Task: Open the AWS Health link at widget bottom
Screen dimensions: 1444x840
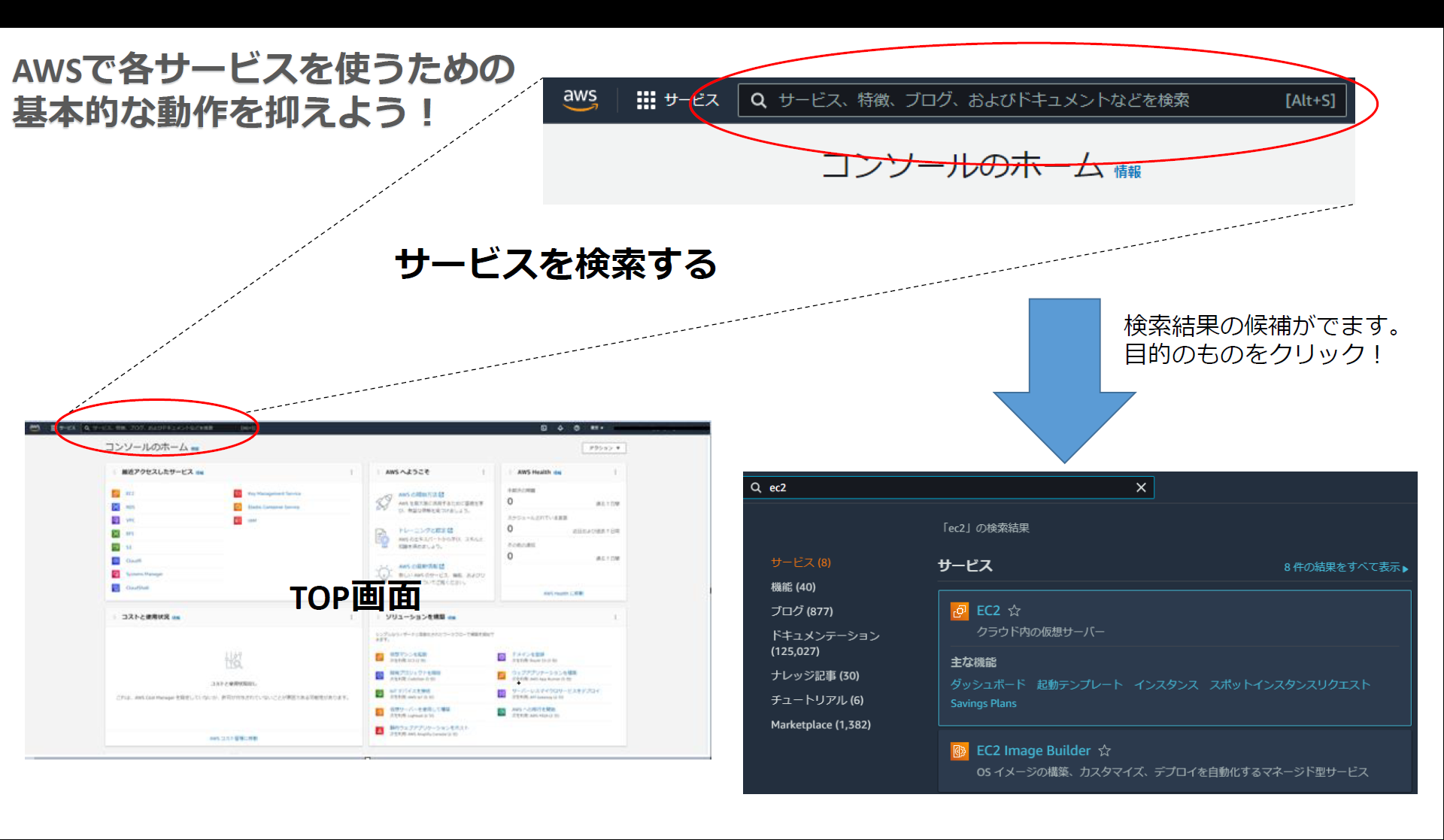Action: [563, 593]
